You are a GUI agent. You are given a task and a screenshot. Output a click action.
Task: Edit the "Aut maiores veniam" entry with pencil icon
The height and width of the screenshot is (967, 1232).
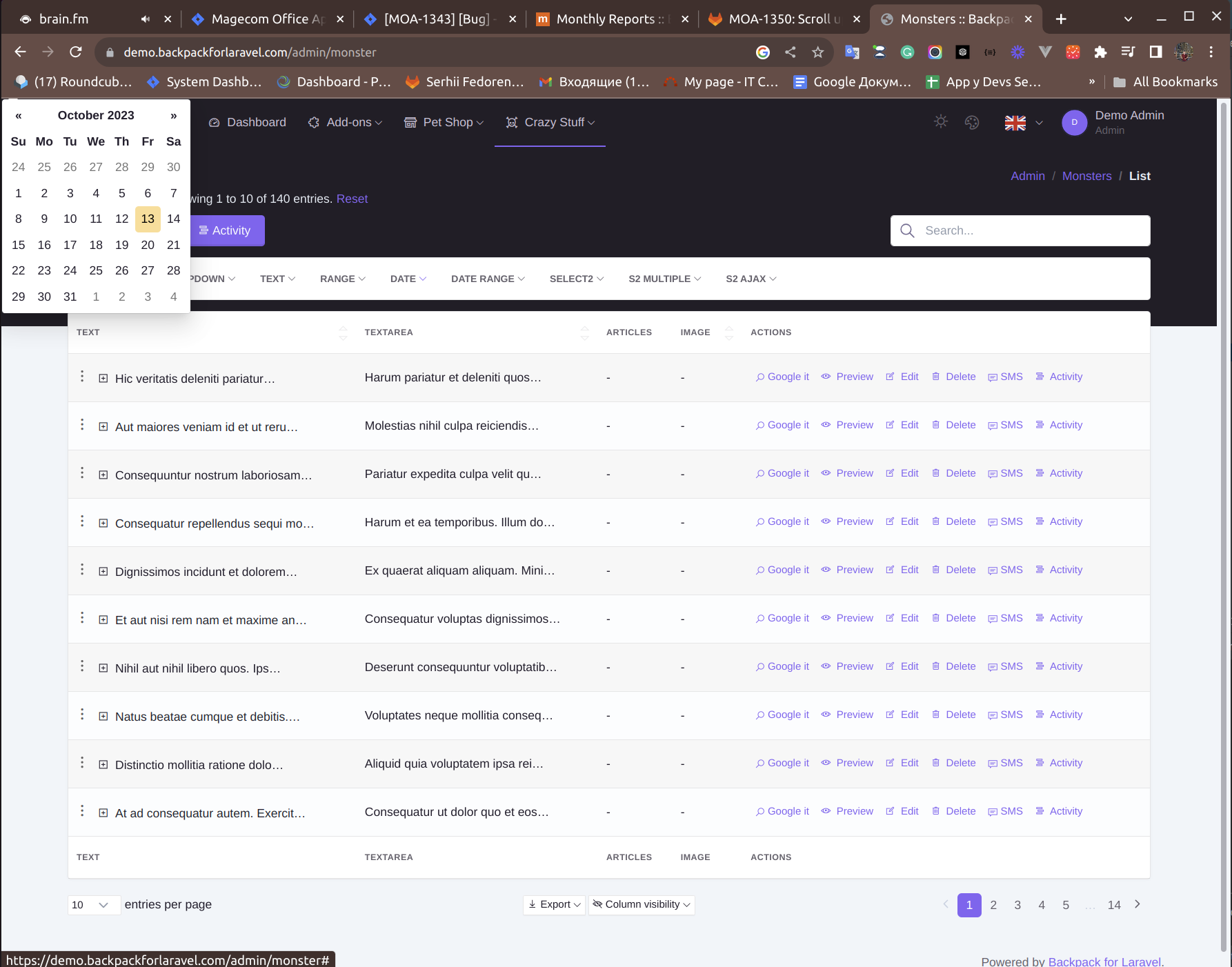(891, 425)
